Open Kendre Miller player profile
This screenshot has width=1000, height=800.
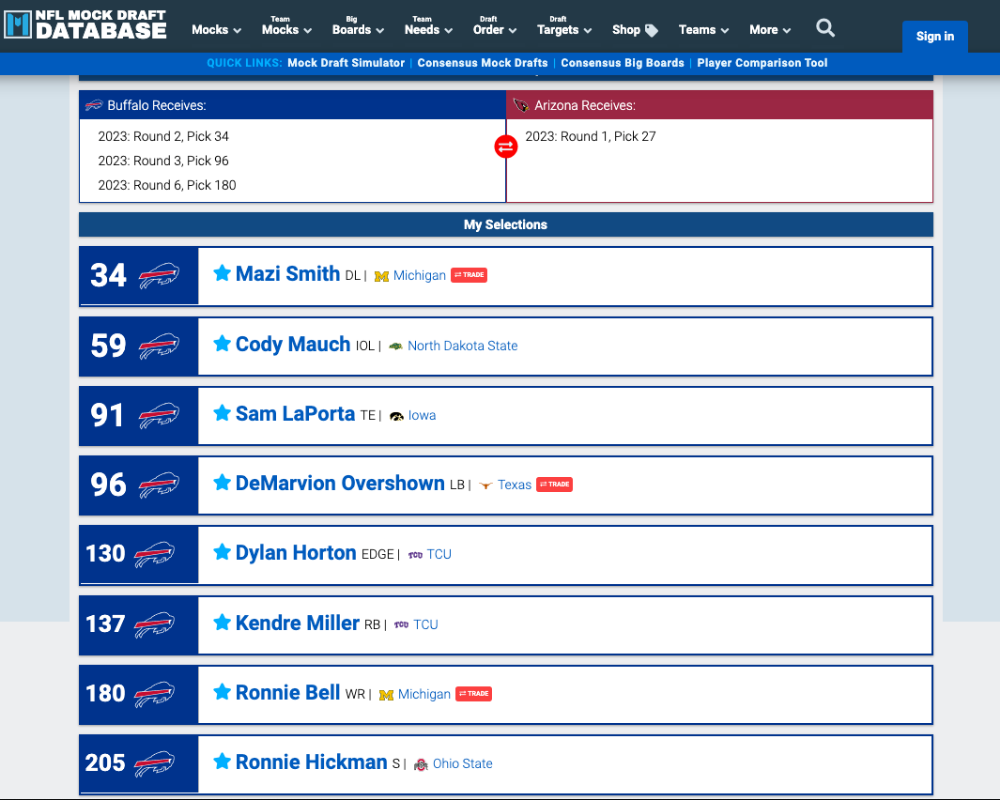[297, 623]
